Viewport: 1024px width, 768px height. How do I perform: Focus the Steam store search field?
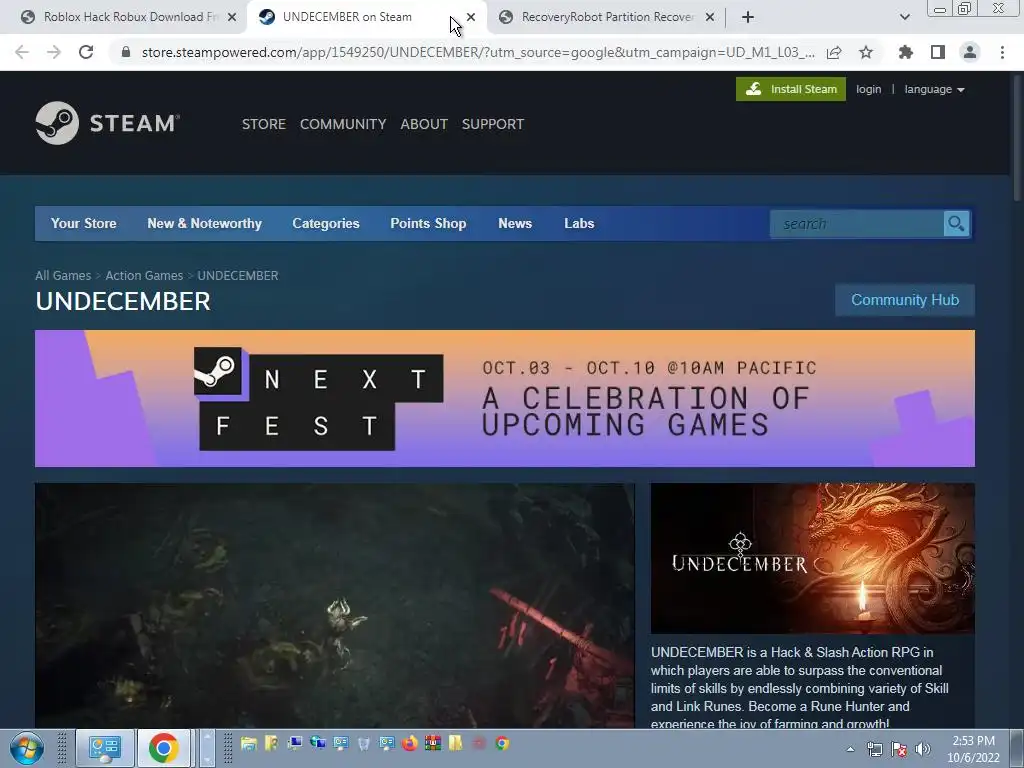[857, 223]
